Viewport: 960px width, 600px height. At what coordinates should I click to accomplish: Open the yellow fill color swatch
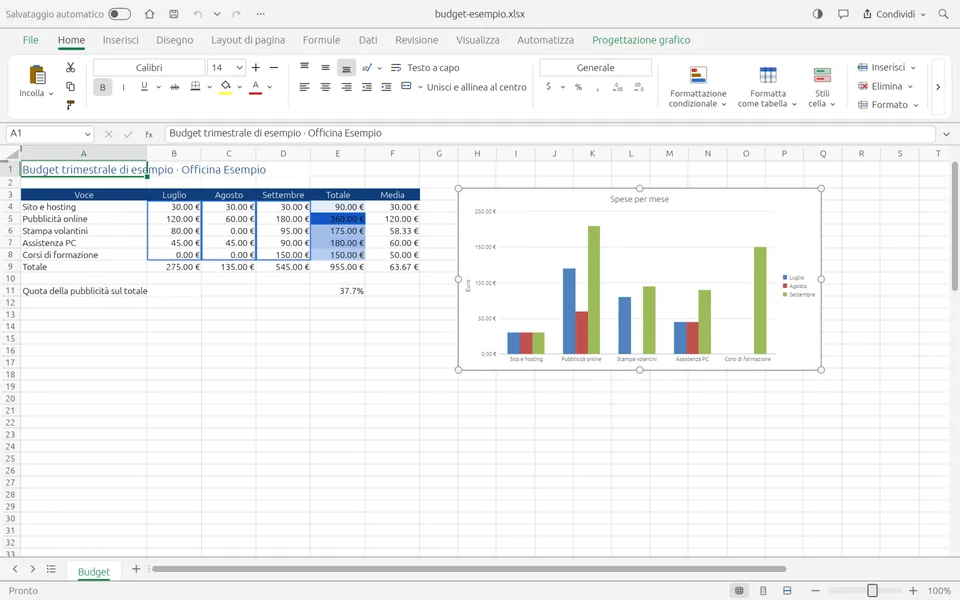coord(226,87)
